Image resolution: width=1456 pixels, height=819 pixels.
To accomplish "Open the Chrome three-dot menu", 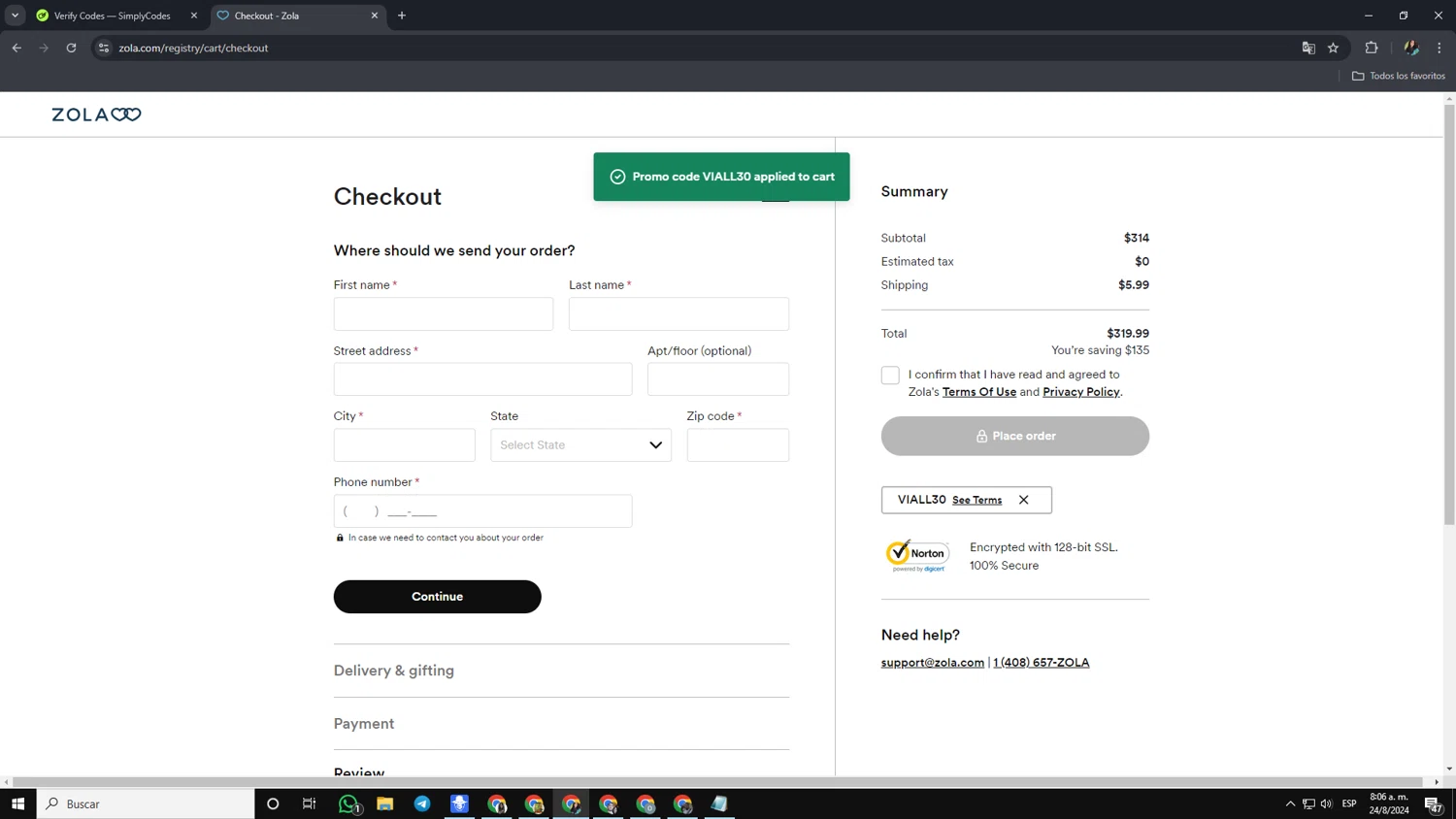I will click(1439, 48).
